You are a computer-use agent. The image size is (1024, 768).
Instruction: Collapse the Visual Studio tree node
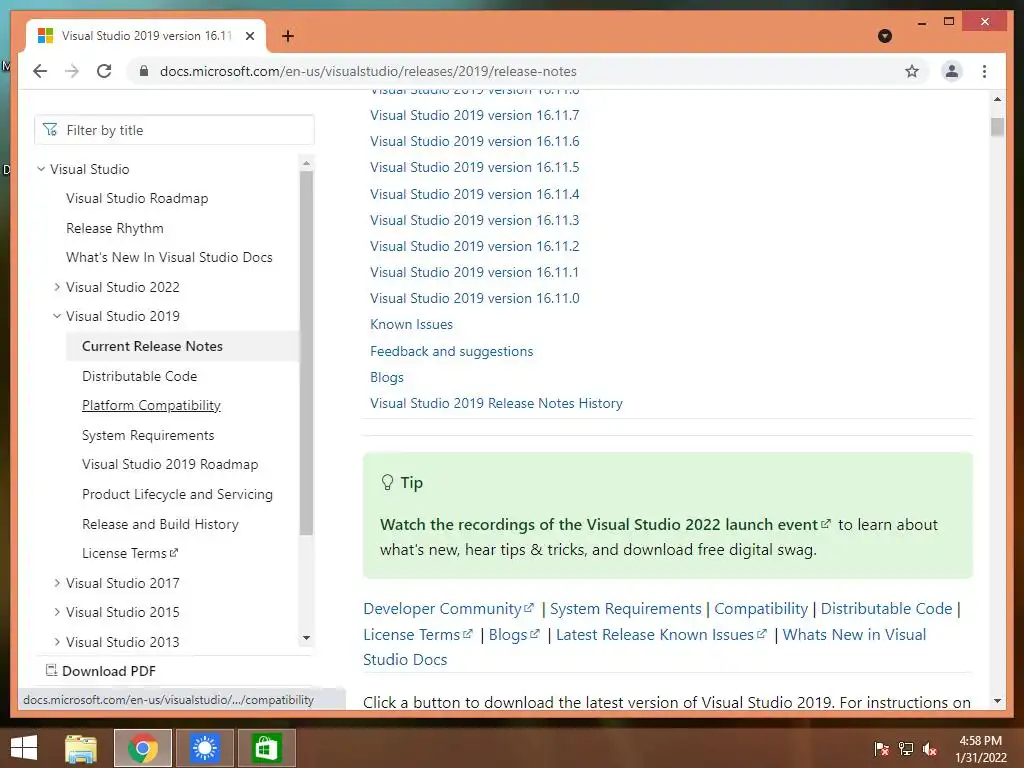pyautogui.click(x=40, y=169)
